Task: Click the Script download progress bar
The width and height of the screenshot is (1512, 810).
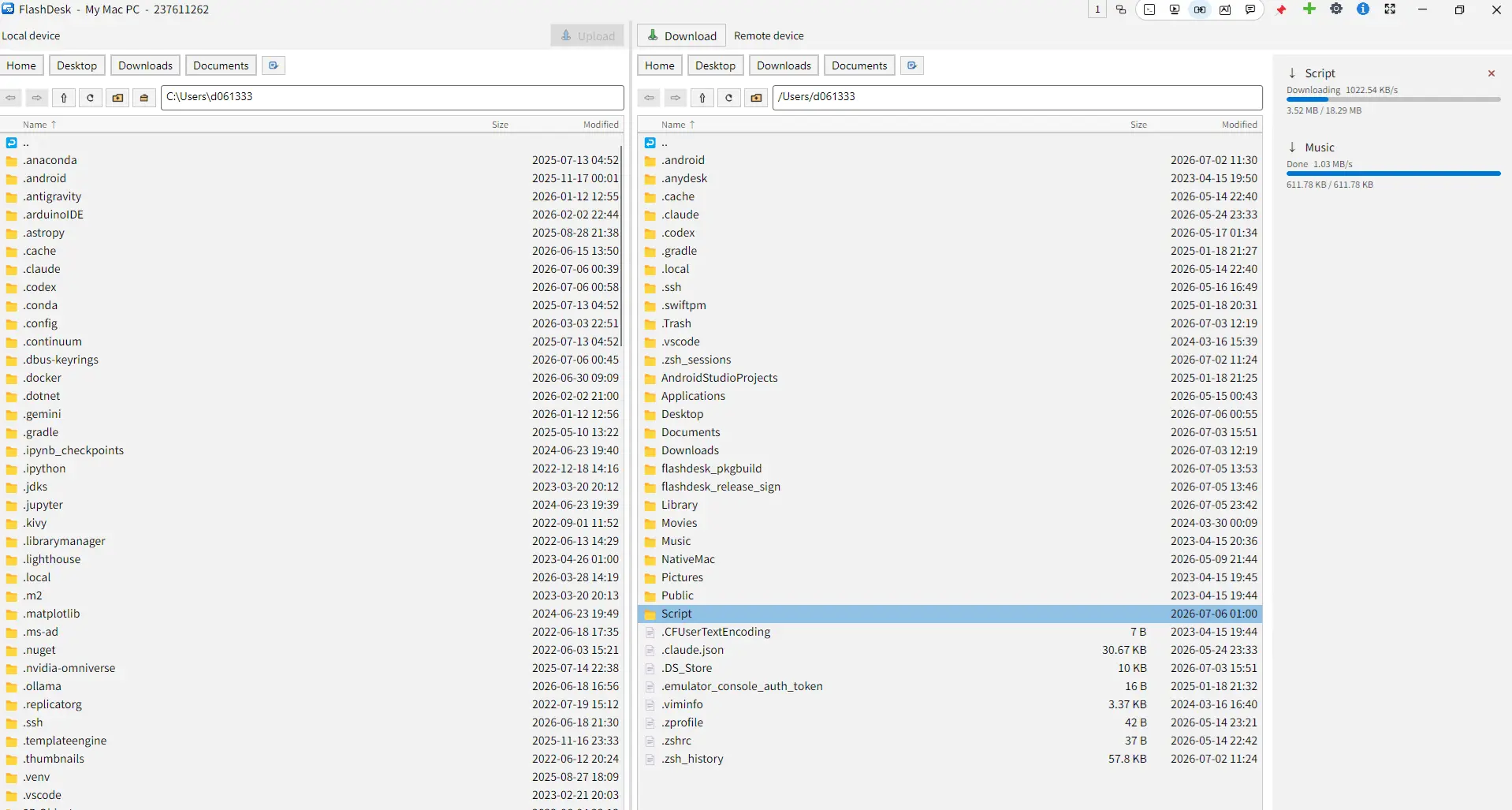Action: [1393, 99]
